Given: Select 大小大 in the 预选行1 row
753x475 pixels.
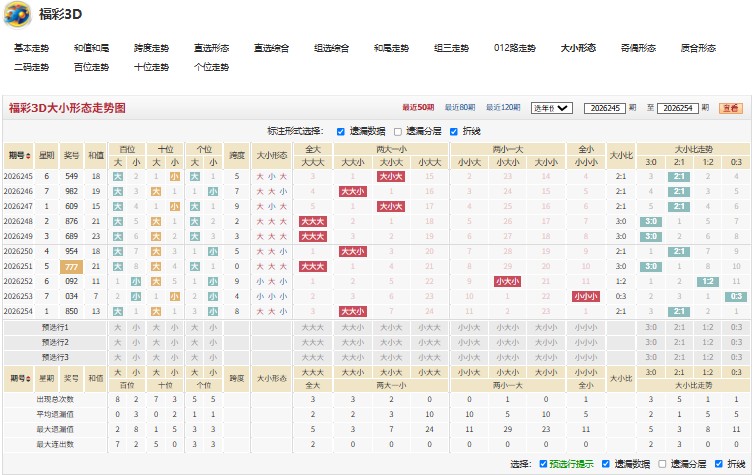Looking at the screenshot, I should [x=391, y=328].
